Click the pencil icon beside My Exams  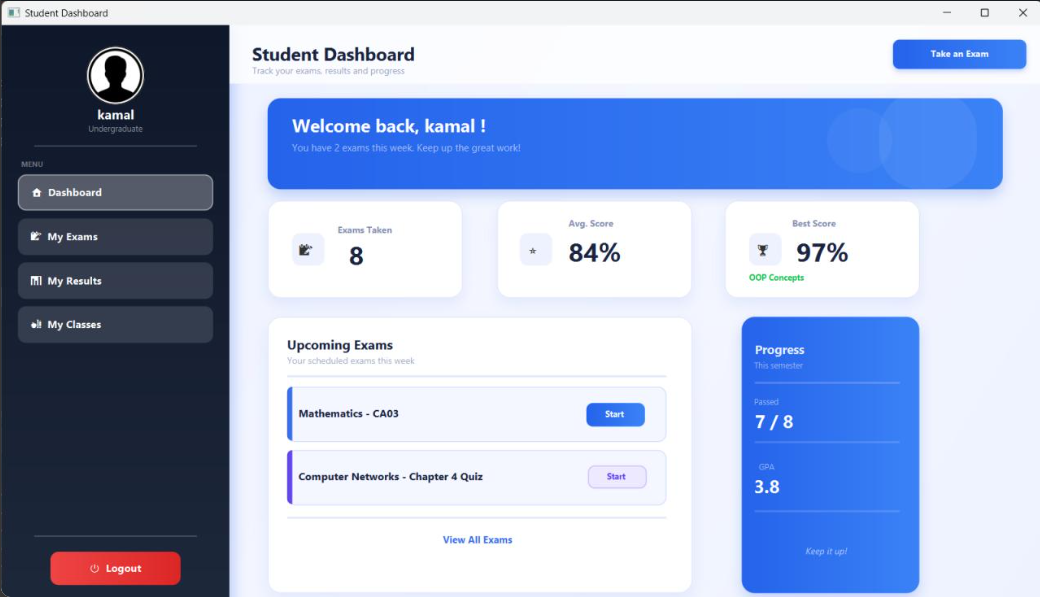(x=36, y=236)
